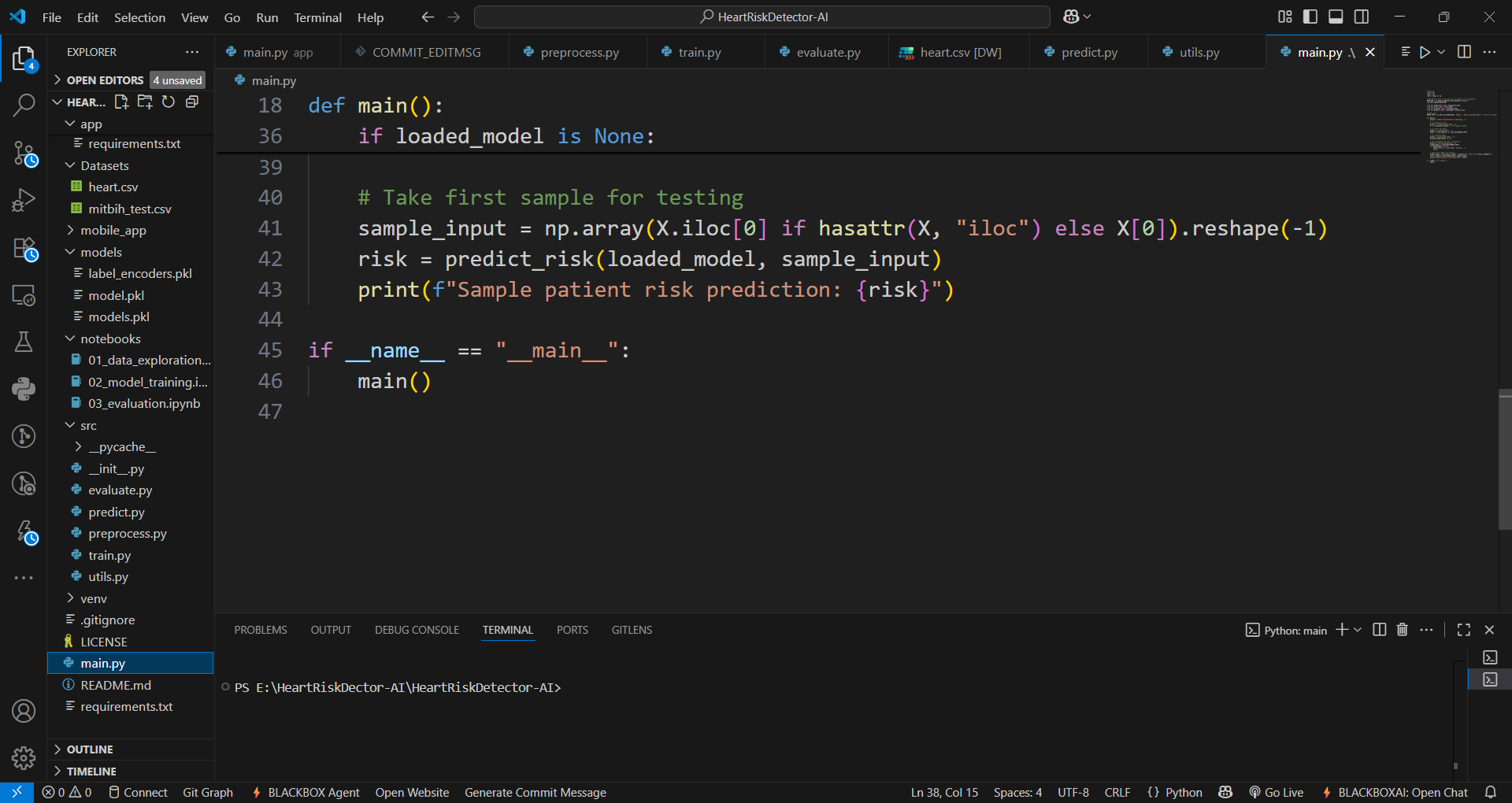Collapse the models folder
The image size is (1512, 803).
(x=101, y=252)
